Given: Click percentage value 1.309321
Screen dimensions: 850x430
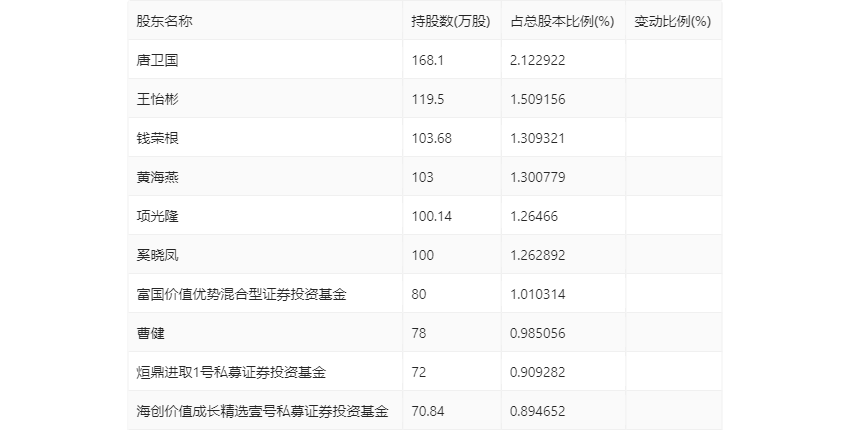Looking at the screenshot, I should tap(538, 138).
